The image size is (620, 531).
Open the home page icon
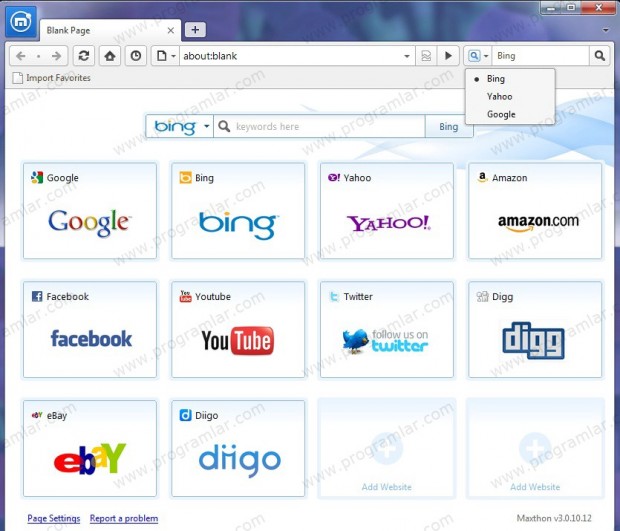coord(110,56)
